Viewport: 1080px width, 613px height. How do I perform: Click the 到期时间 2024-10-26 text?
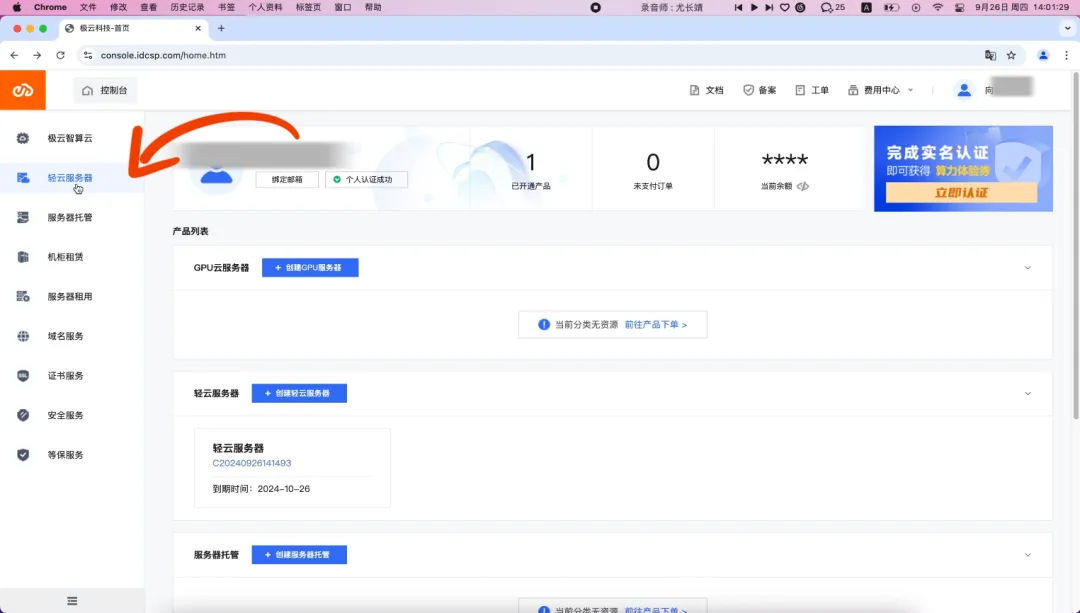(261, 489)
